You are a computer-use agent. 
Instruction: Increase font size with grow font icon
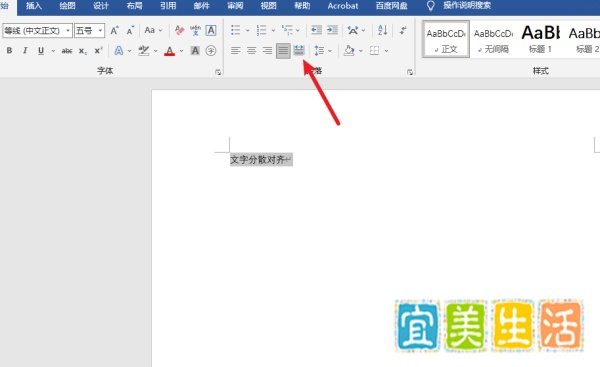(x=114, y=30)
